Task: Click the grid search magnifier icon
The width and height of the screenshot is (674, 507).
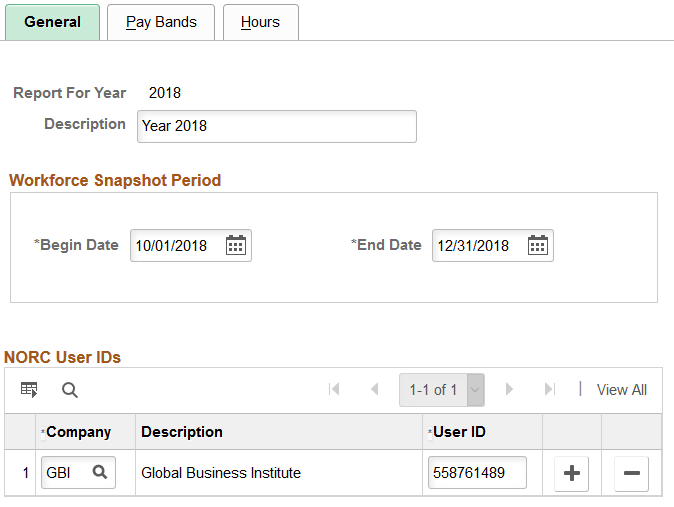Action: 70,390
